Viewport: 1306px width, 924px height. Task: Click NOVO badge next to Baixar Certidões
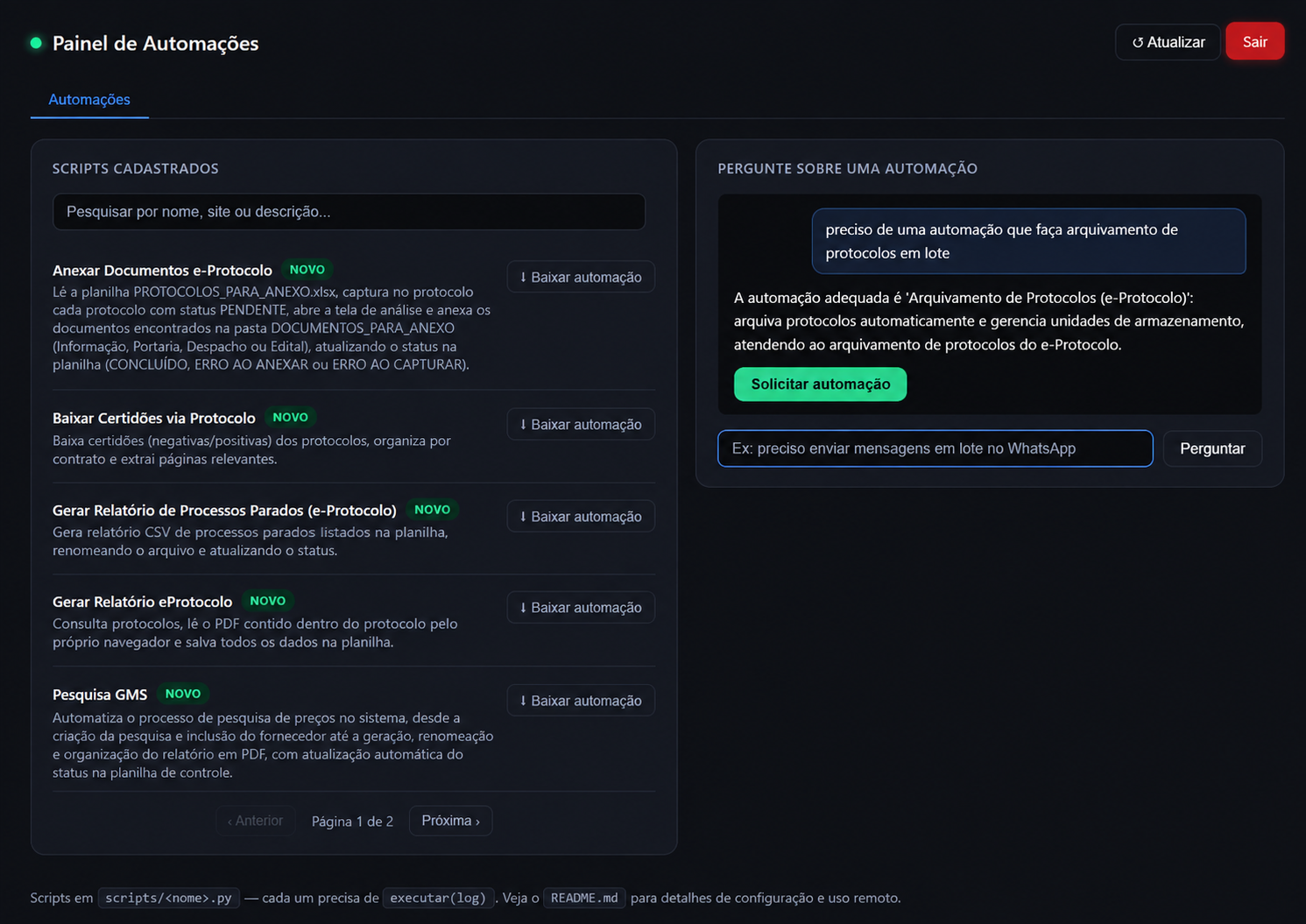(x=290, y=417)
